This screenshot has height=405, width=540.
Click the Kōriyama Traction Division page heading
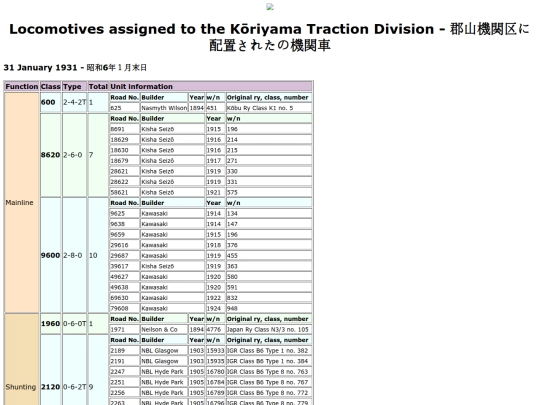269,37
